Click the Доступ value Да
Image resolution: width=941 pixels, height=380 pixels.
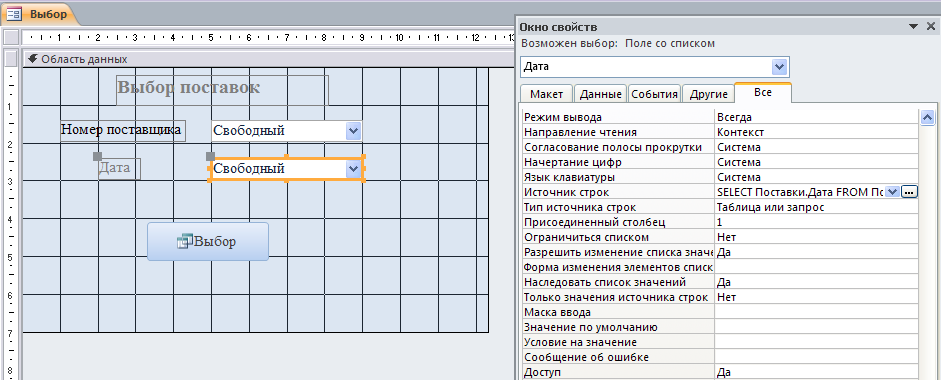point(816,372)
